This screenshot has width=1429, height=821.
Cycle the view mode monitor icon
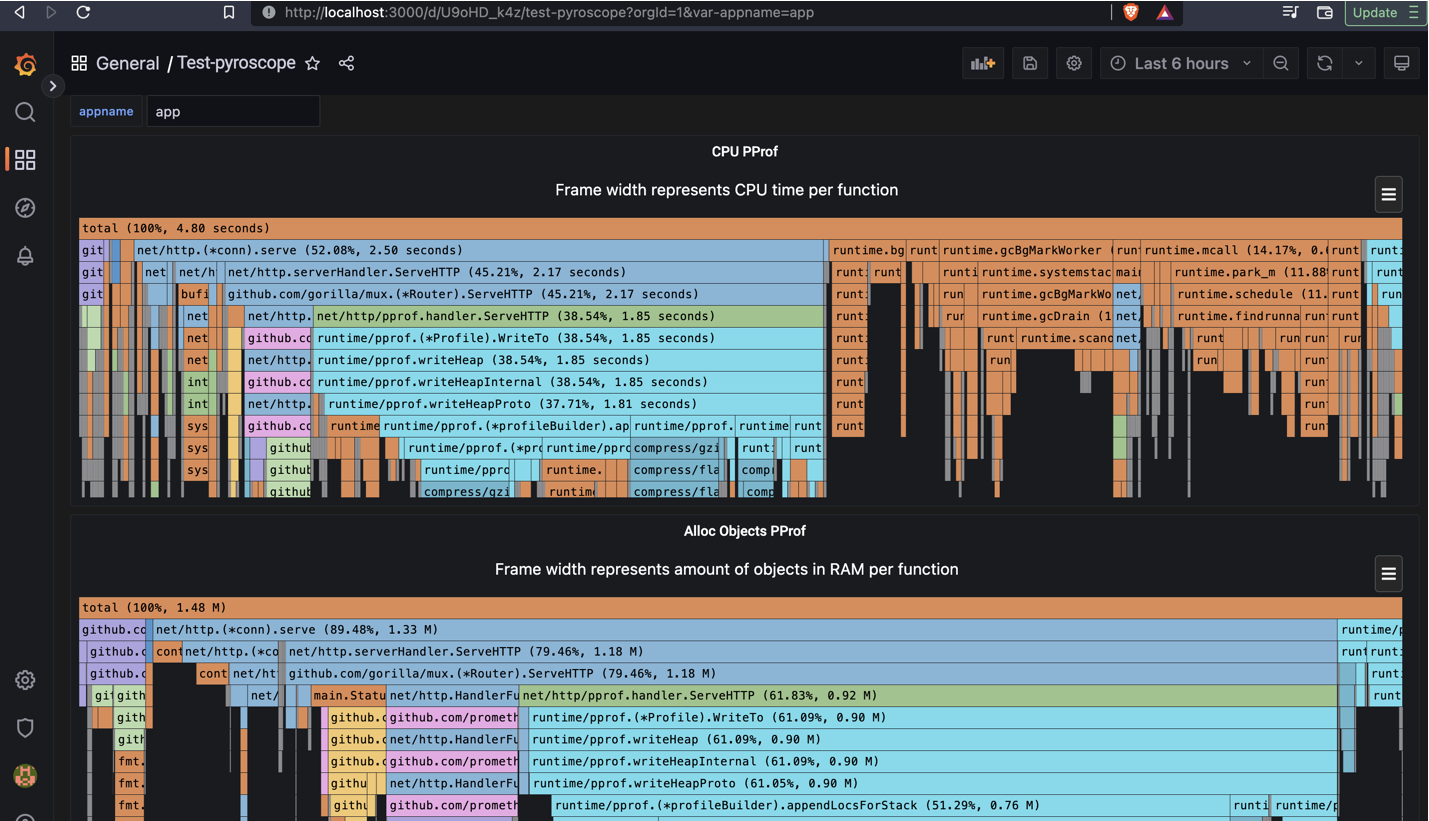1401,63
